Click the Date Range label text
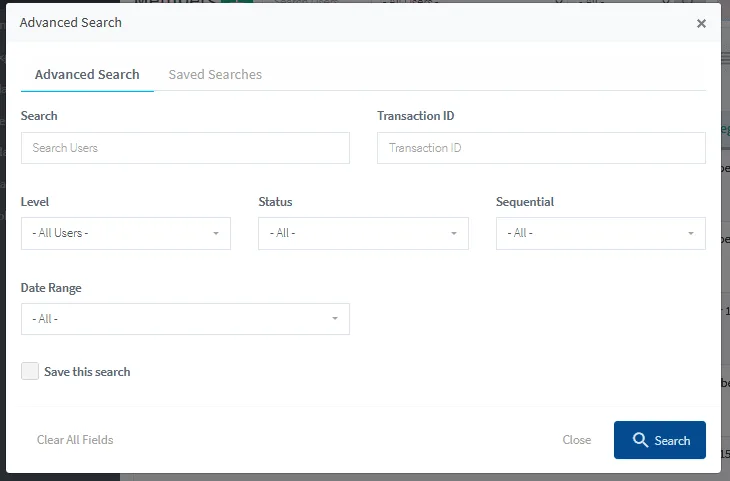The image size is (730, 481). (x=51, y=288)
